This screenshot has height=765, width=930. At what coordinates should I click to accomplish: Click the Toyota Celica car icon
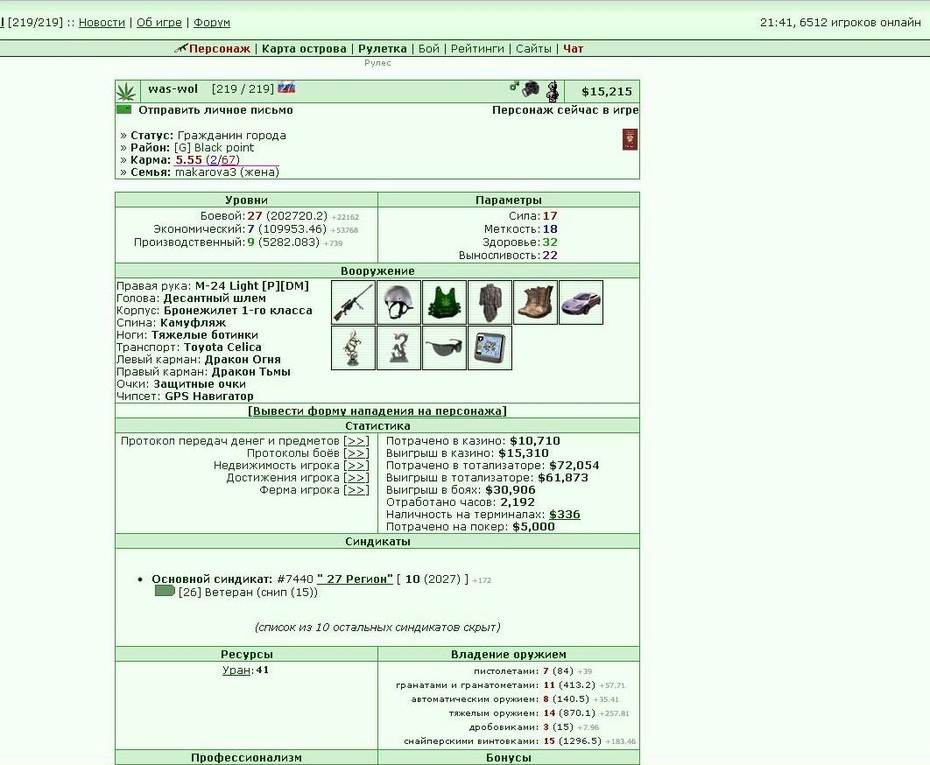click(x=581, y=302)
